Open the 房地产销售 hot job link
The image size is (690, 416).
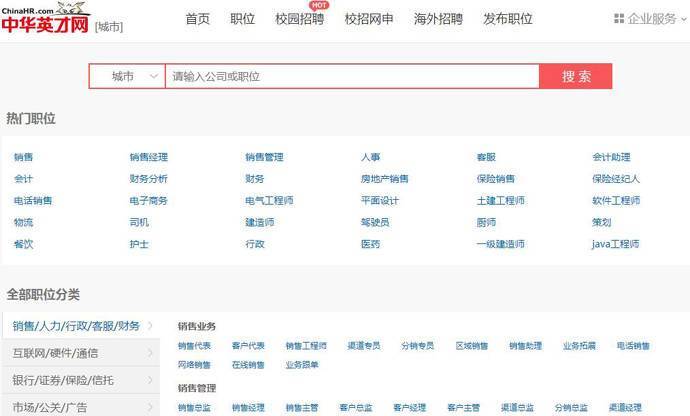point(385,179)
